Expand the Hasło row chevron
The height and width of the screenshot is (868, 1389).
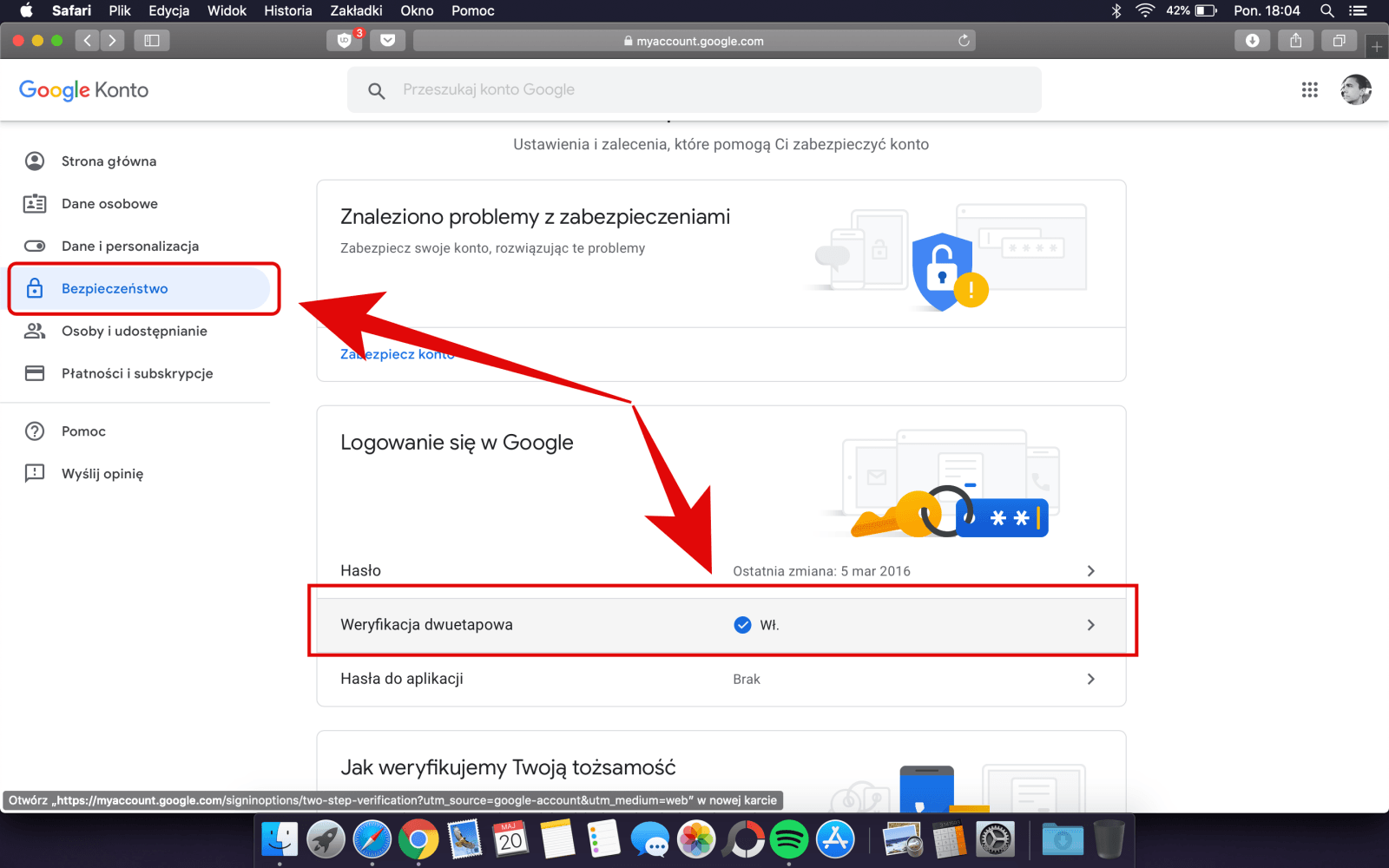pyautogui.click(x=1091, y=571)
